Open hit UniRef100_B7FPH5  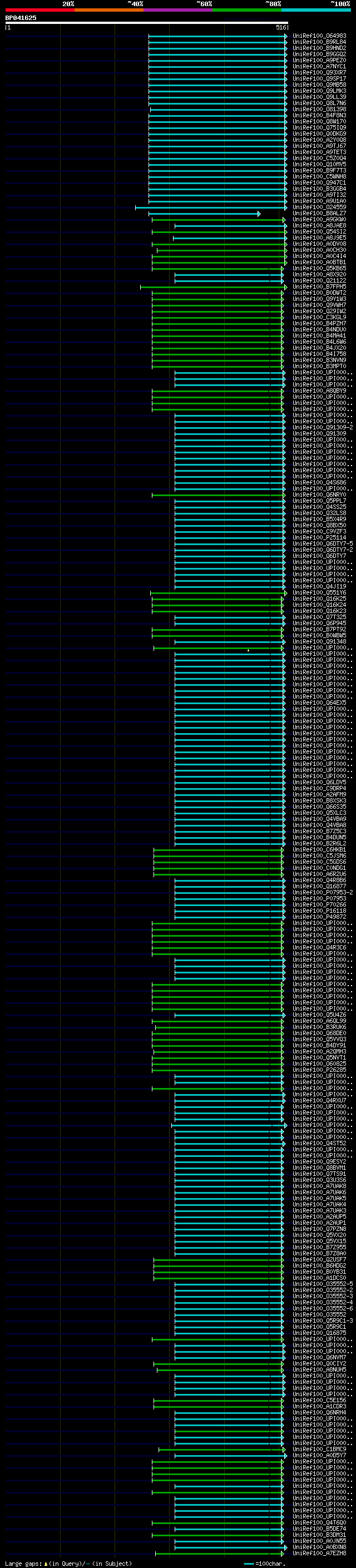point(319,286)
